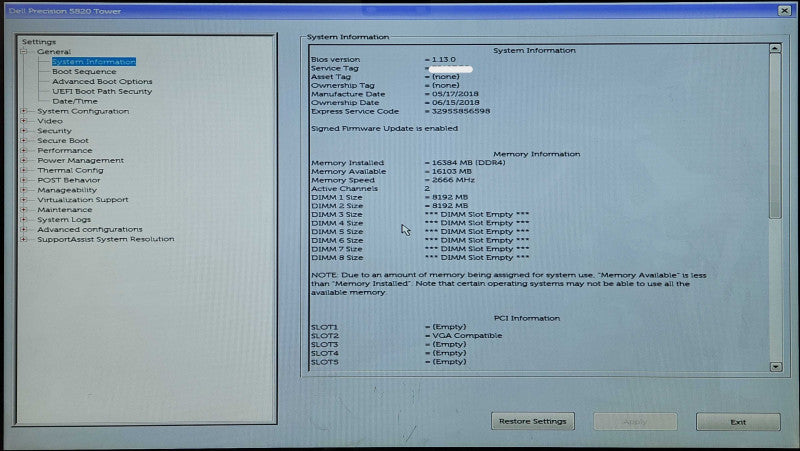Click Memory Available value 16103 MB

tap(452, 171)
